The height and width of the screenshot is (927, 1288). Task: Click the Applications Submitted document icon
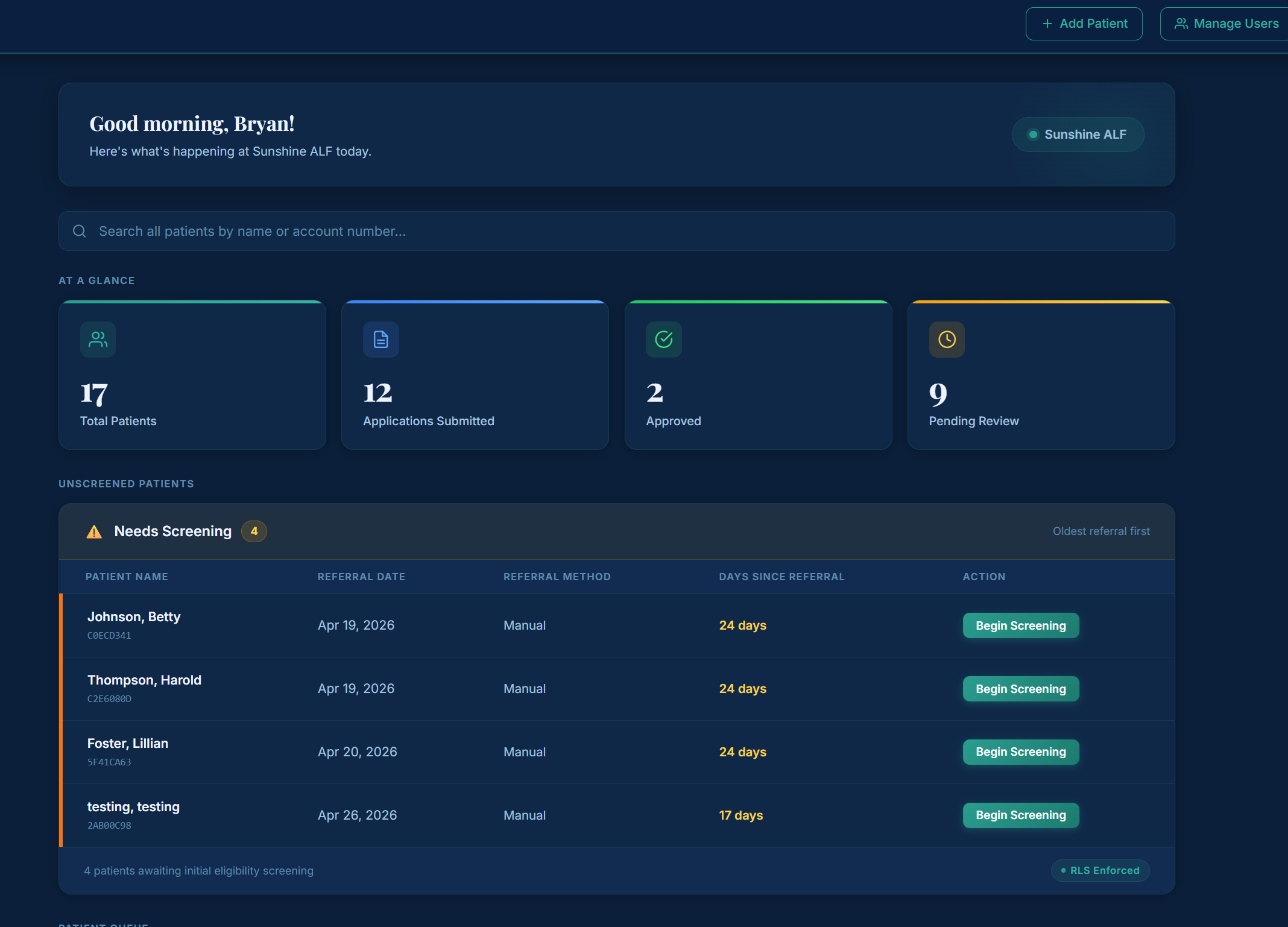coord(381,340)
